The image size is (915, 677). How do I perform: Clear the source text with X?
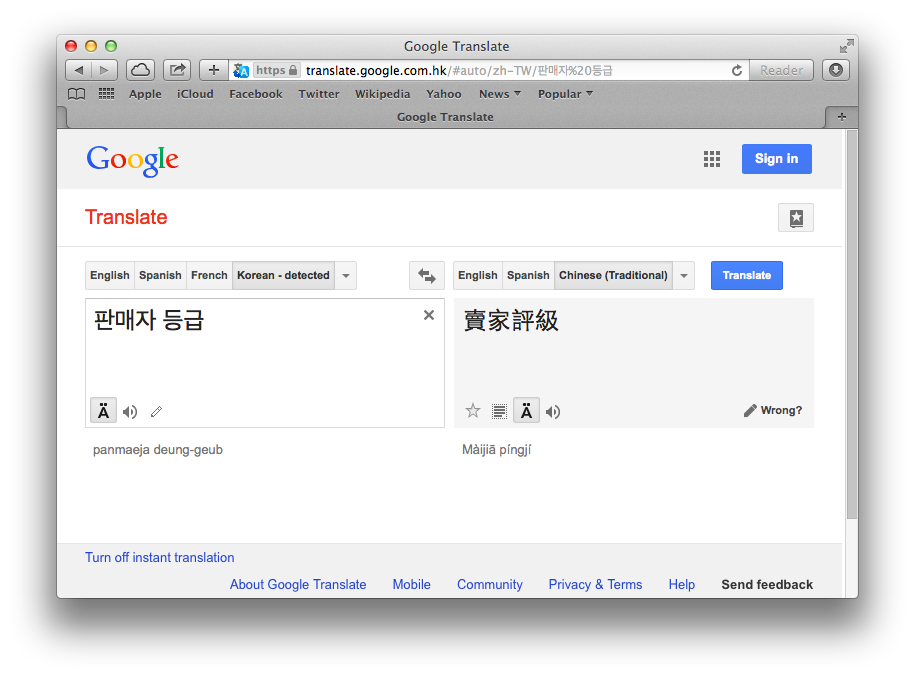tap(429, 315)
